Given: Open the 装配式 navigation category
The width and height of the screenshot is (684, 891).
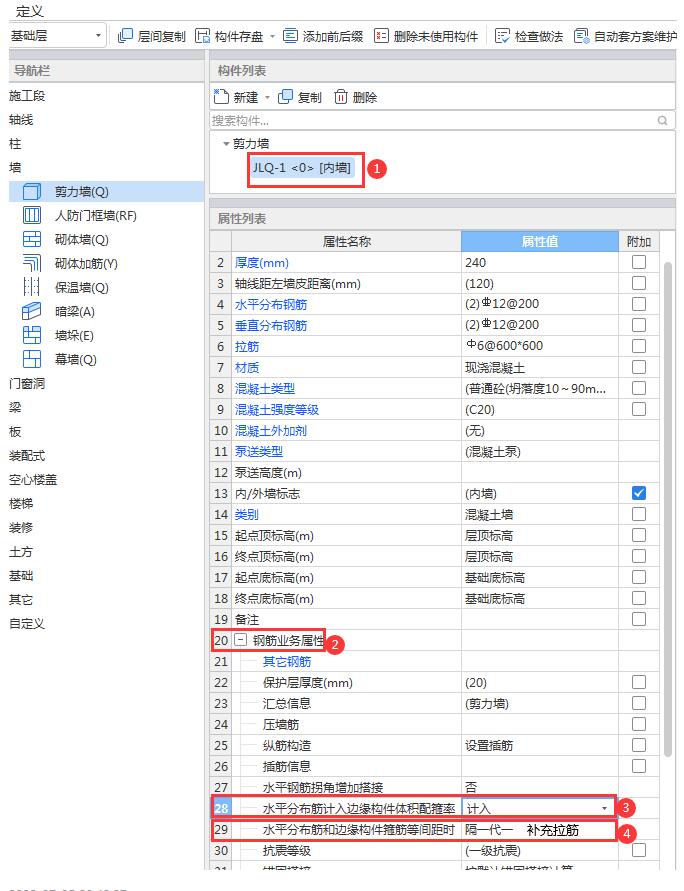Looking at the screenshot, I should point(27,456).
